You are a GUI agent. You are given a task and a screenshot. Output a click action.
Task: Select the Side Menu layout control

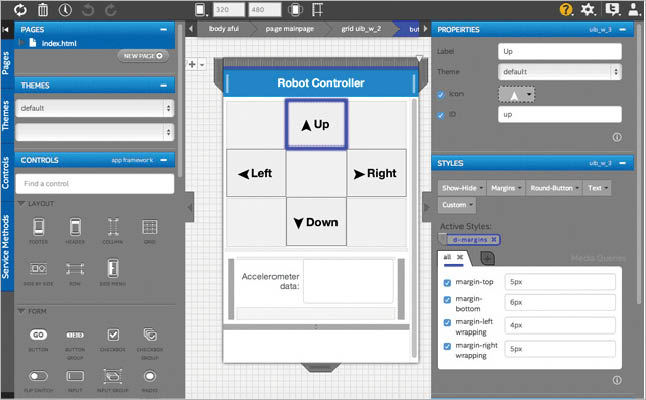click(113, 273)
